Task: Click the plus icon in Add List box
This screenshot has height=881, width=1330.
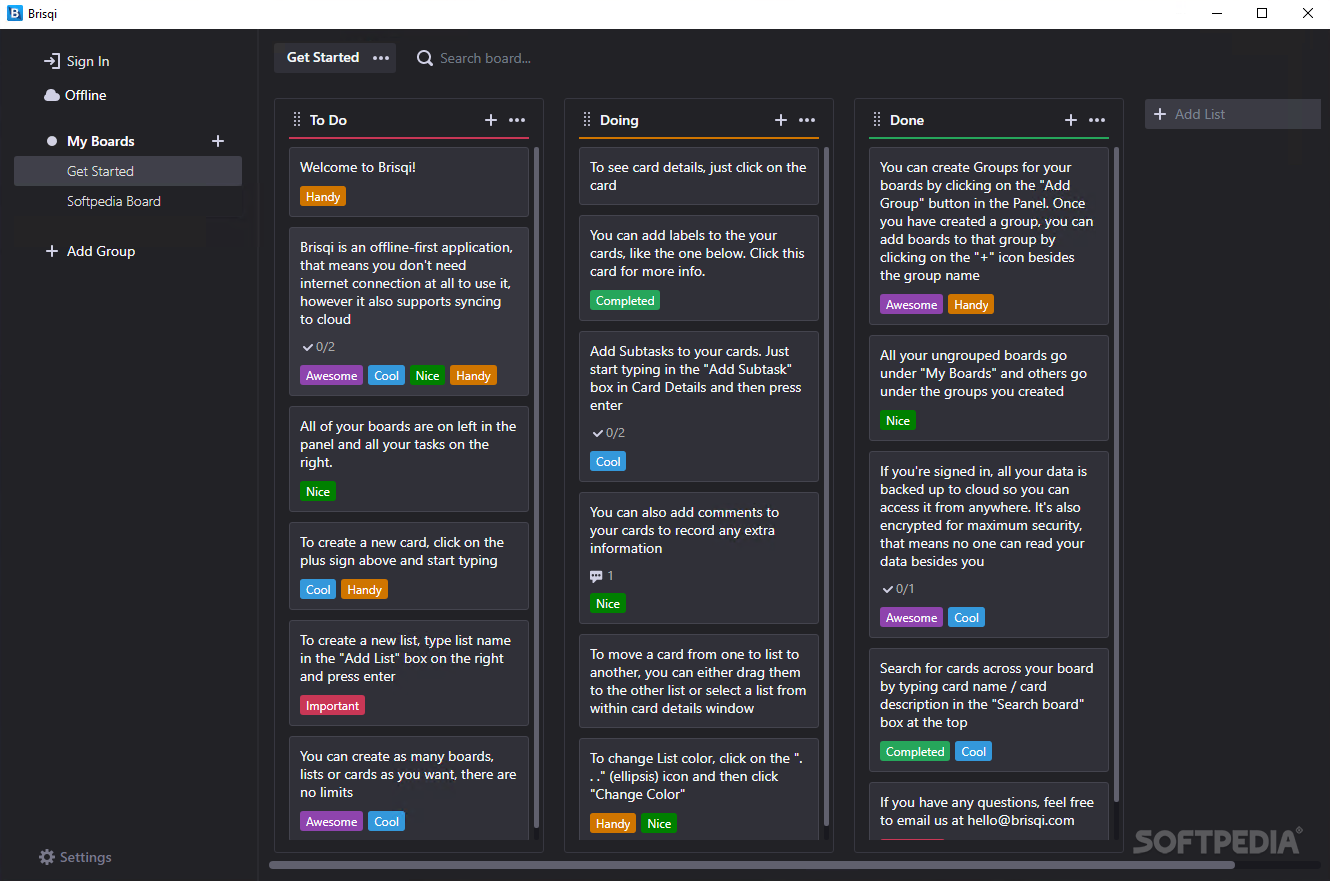Action: (1160, 114)
